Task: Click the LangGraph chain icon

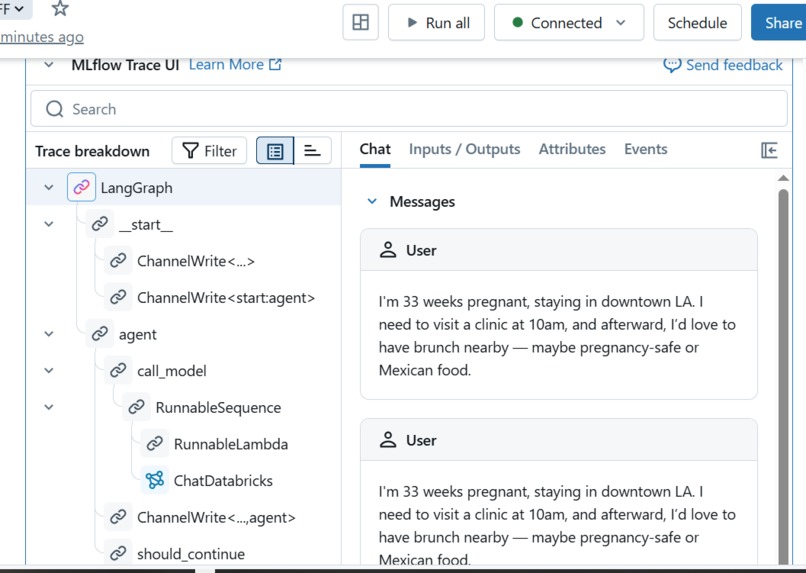Action: (81, 187)
